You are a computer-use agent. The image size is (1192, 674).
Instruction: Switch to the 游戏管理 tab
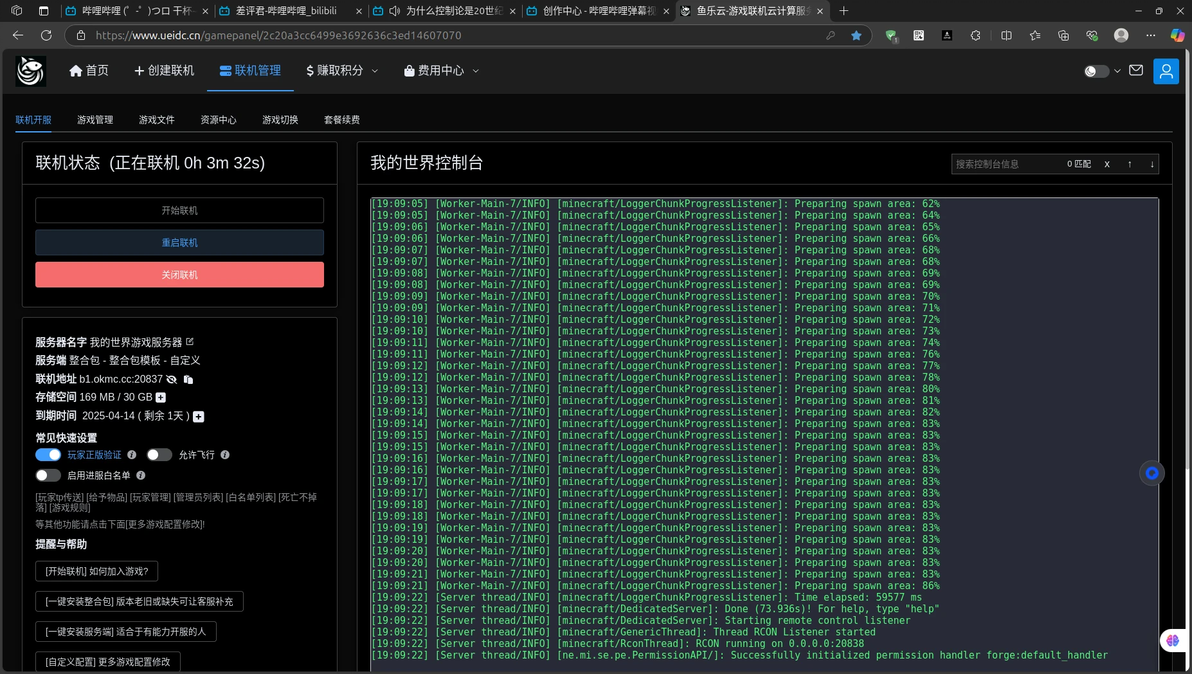pyautogui.click(x=95, y=119)
